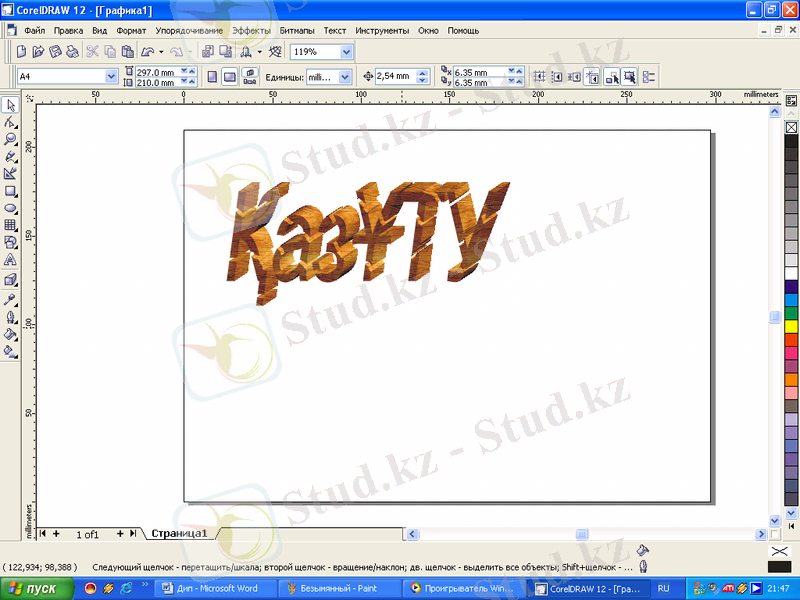Go to last page navigator button

click(x=133, y=534)
